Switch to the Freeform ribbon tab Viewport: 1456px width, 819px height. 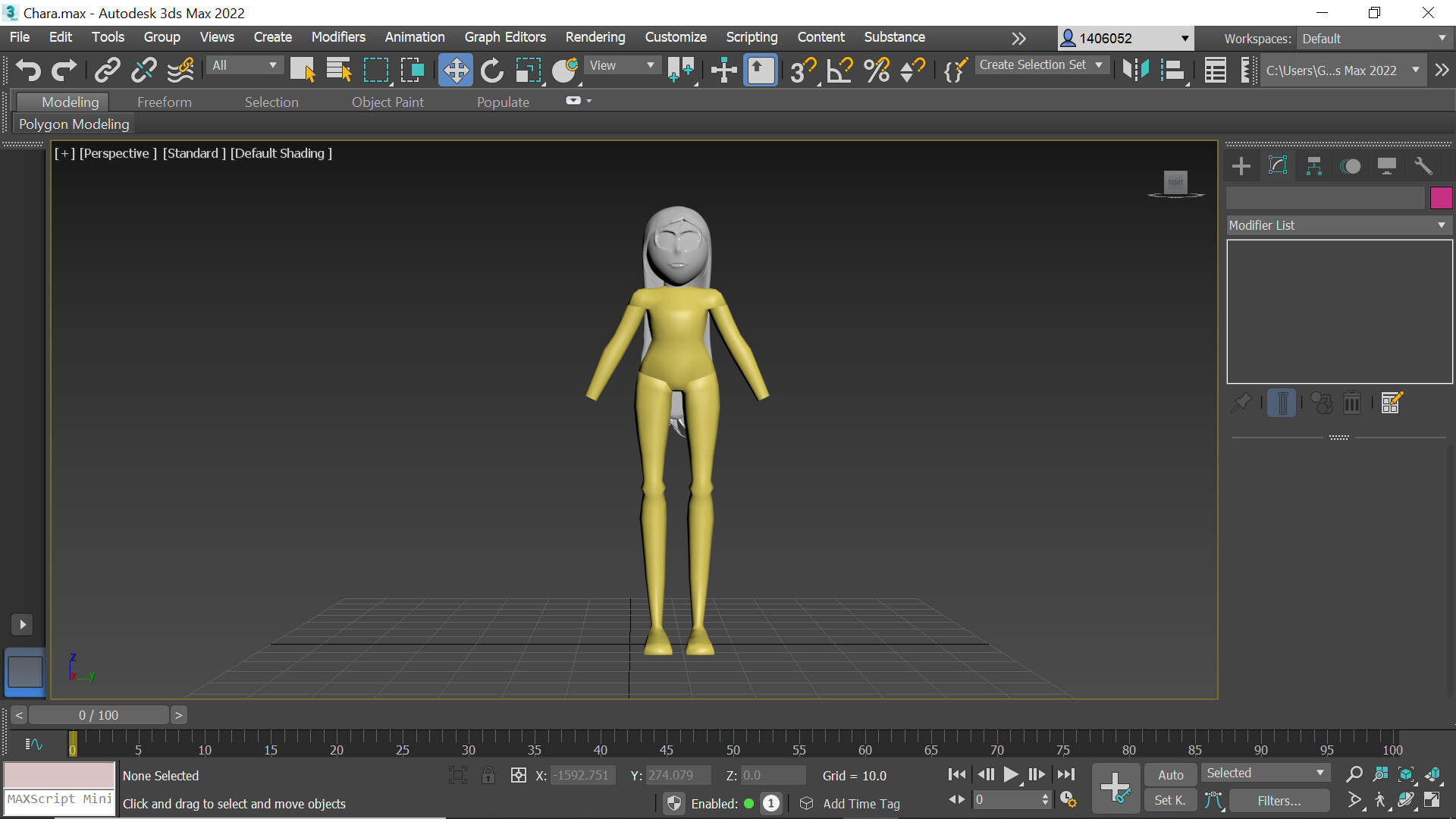tap(164, 102)
